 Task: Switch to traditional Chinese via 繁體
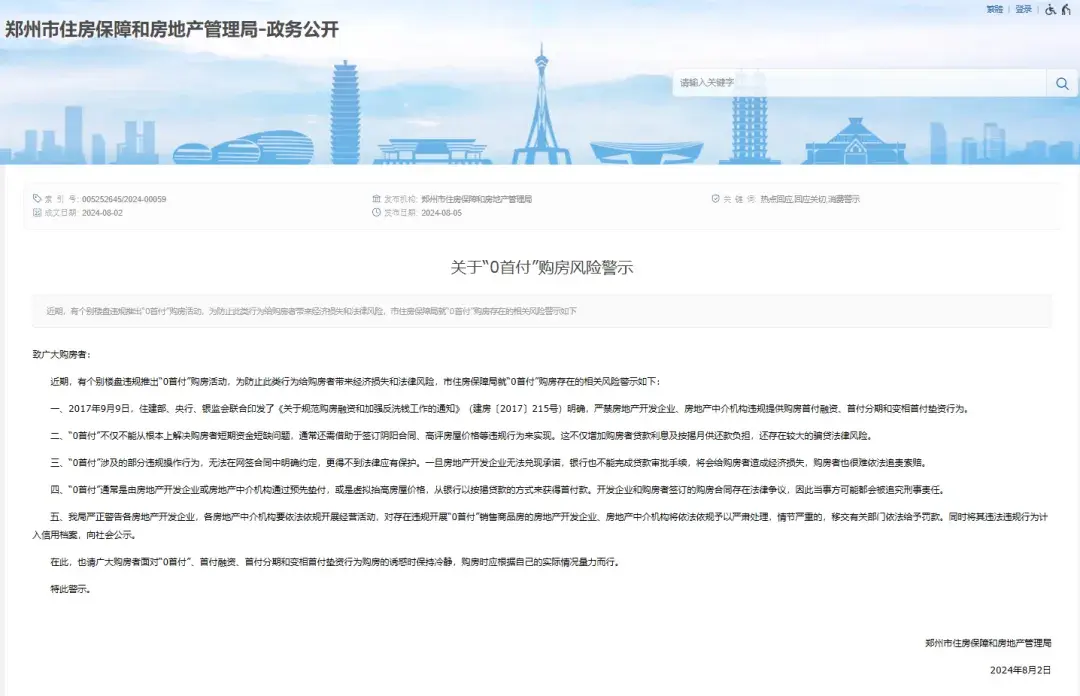point(994,10)
